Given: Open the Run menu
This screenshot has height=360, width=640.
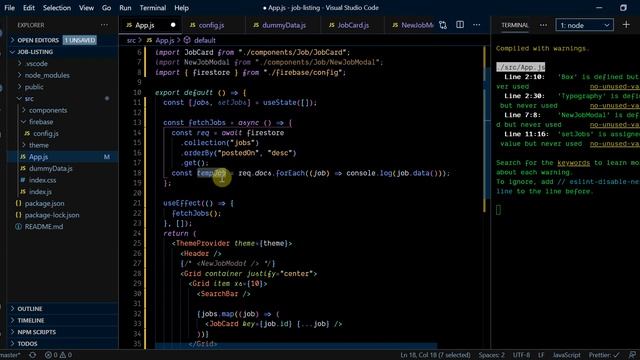Looking at the screenshot, I should coord(125,8).
